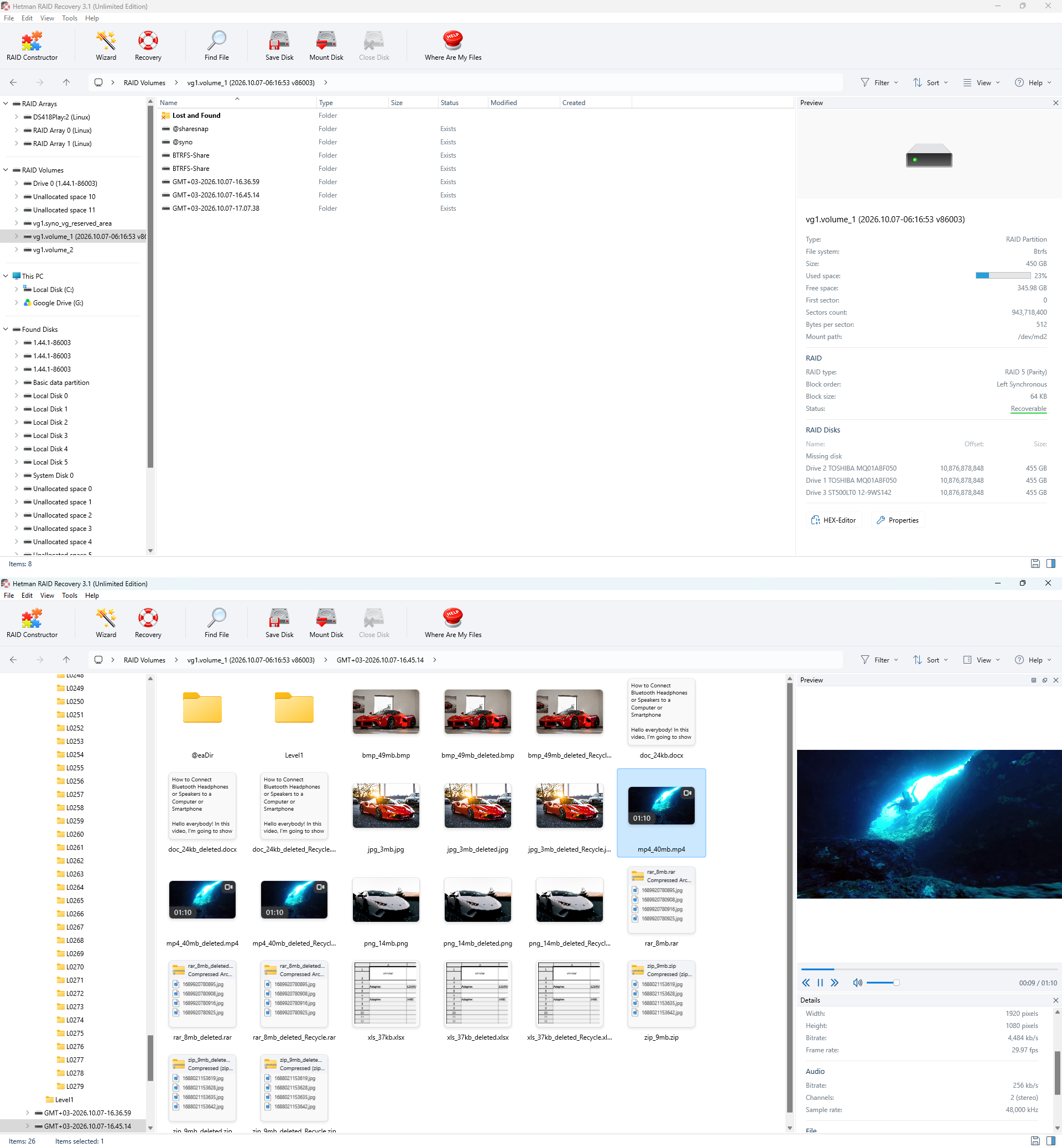
Task: Toggle preview pane icon in lower status bar
Action: click(x=1051, y=1140)
